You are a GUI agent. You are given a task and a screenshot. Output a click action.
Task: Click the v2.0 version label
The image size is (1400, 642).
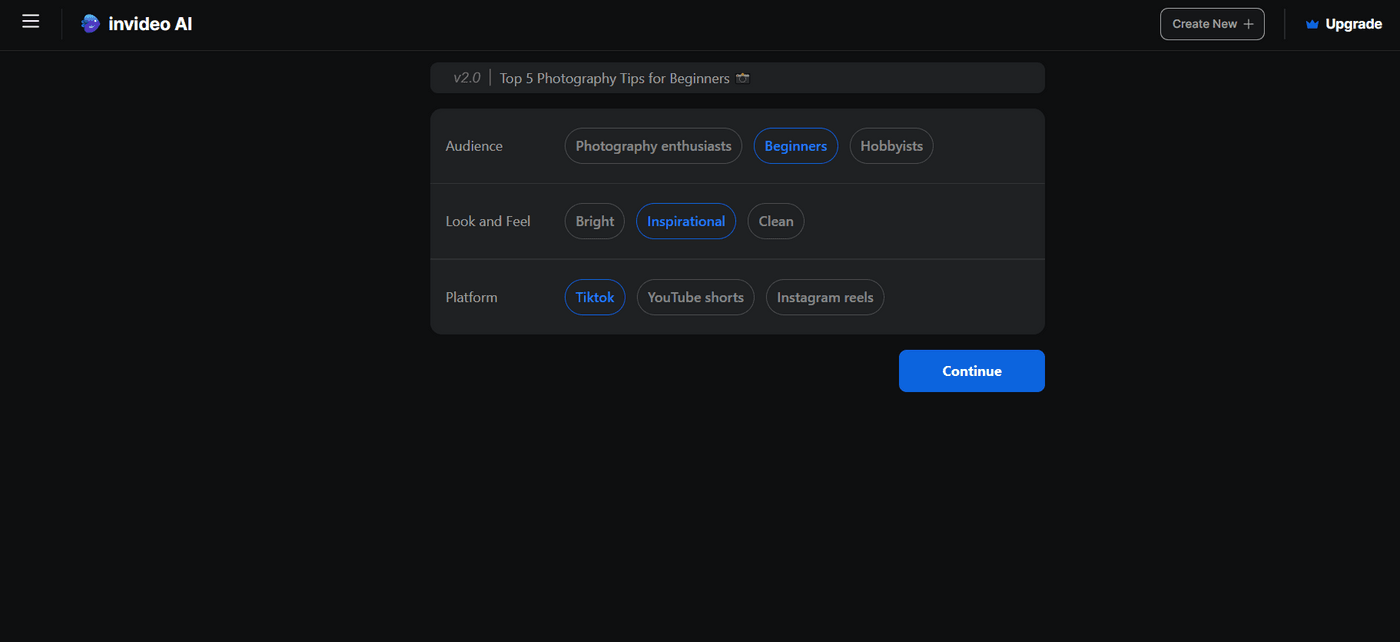pyautogui.click(x=467, y=77)
